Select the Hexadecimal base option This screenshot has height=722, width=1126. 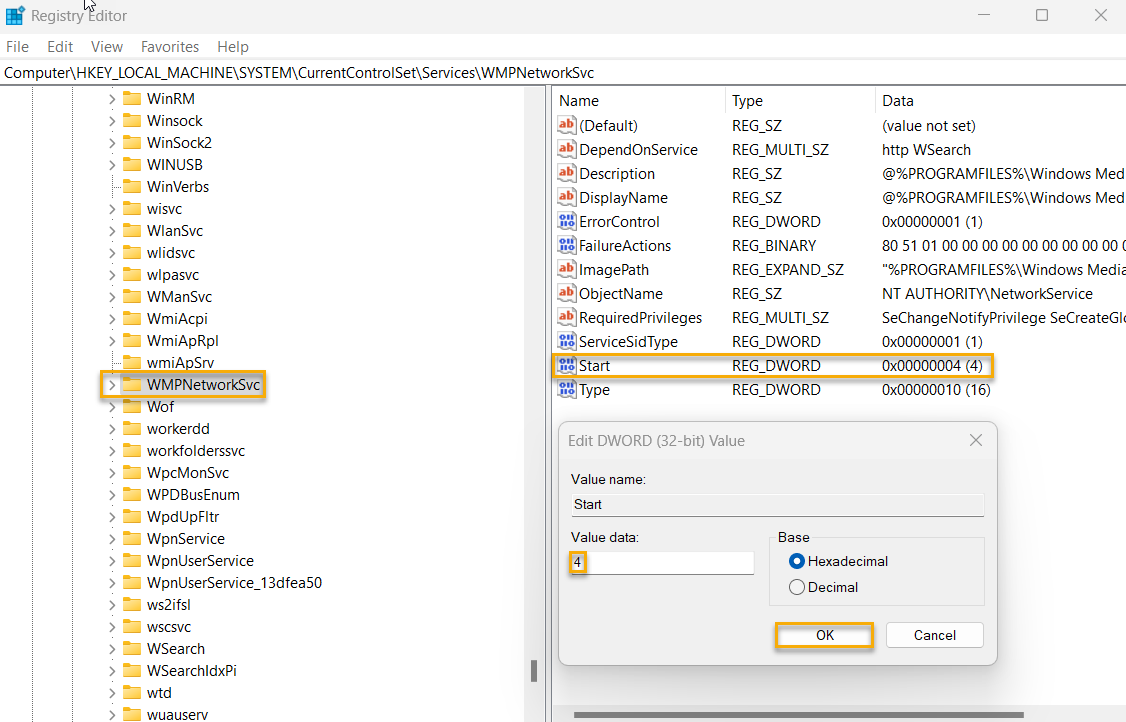pos(797,560)
